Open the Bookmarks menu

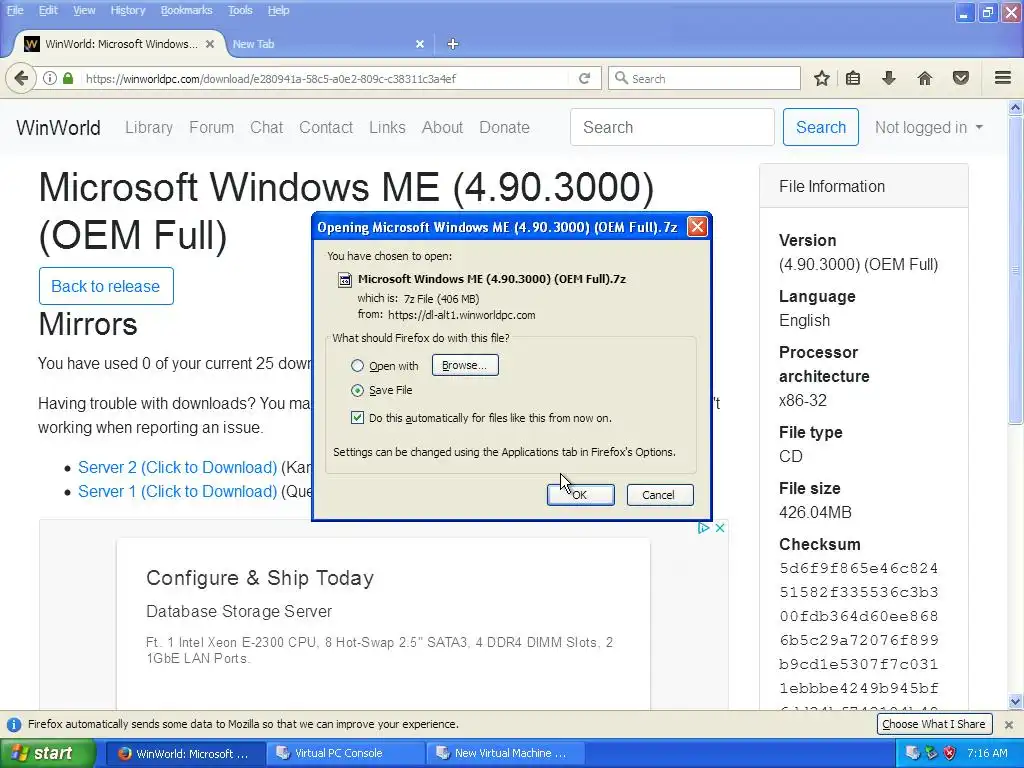point(186,10)
